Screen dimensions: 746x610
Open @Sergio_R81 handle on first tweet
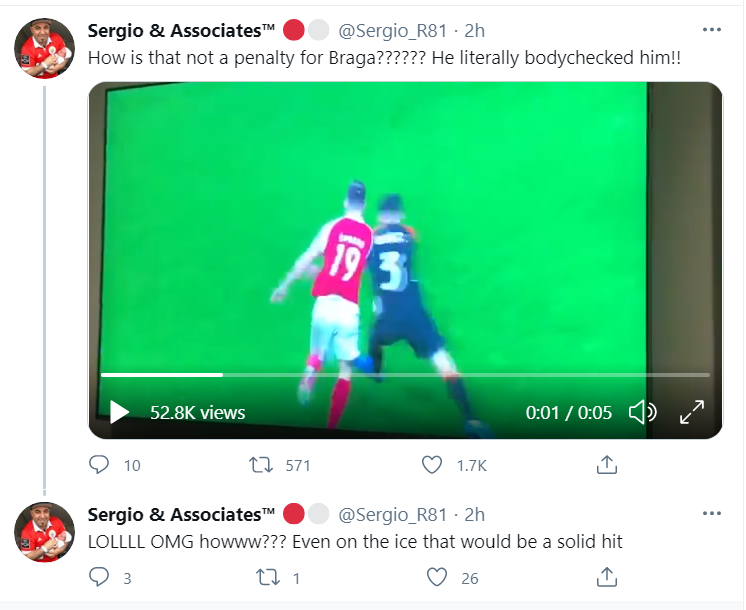click(x=393, y=30)
